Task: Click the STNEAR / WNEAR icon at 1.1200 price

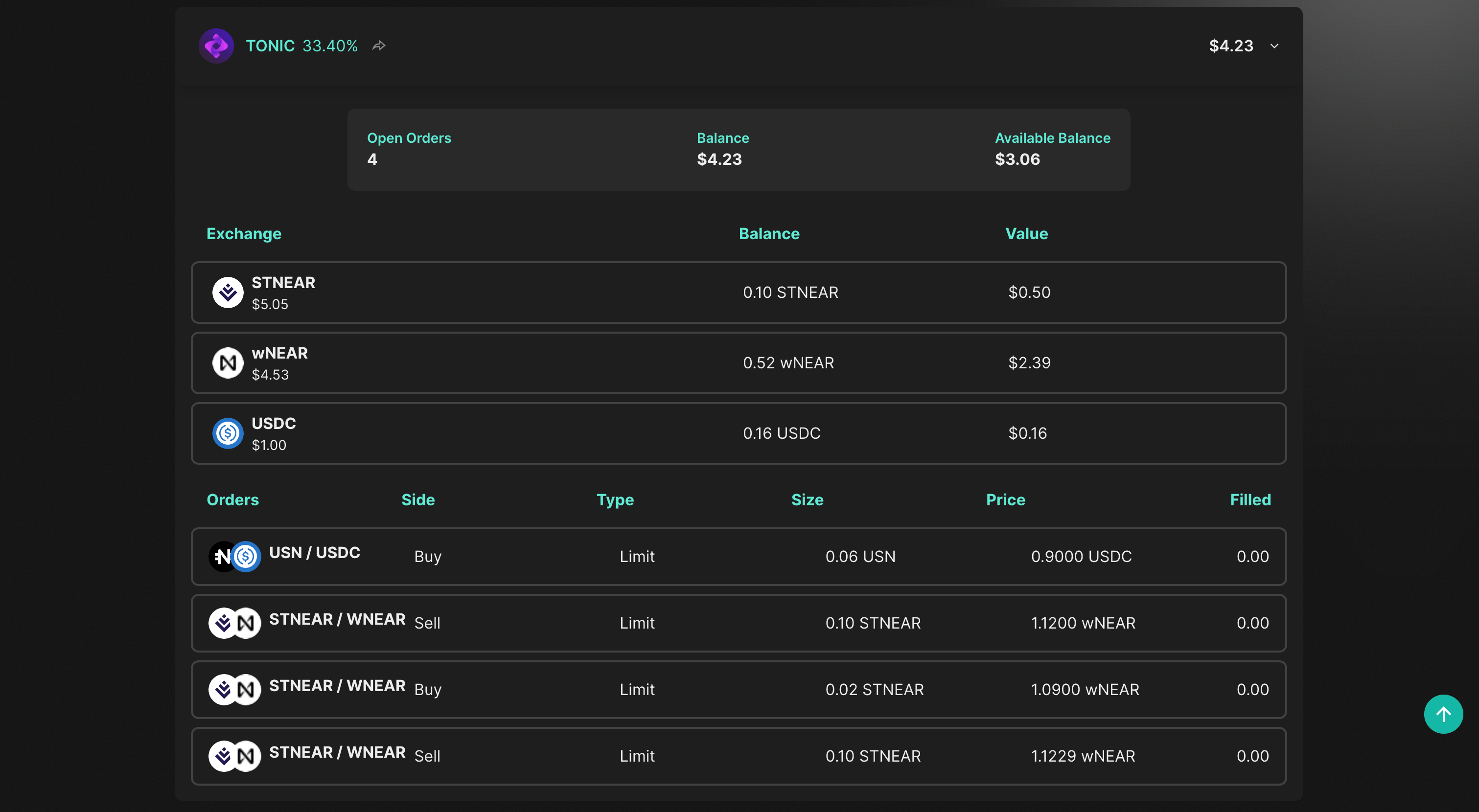Action: pyautogui.click(x=234, y=623)
